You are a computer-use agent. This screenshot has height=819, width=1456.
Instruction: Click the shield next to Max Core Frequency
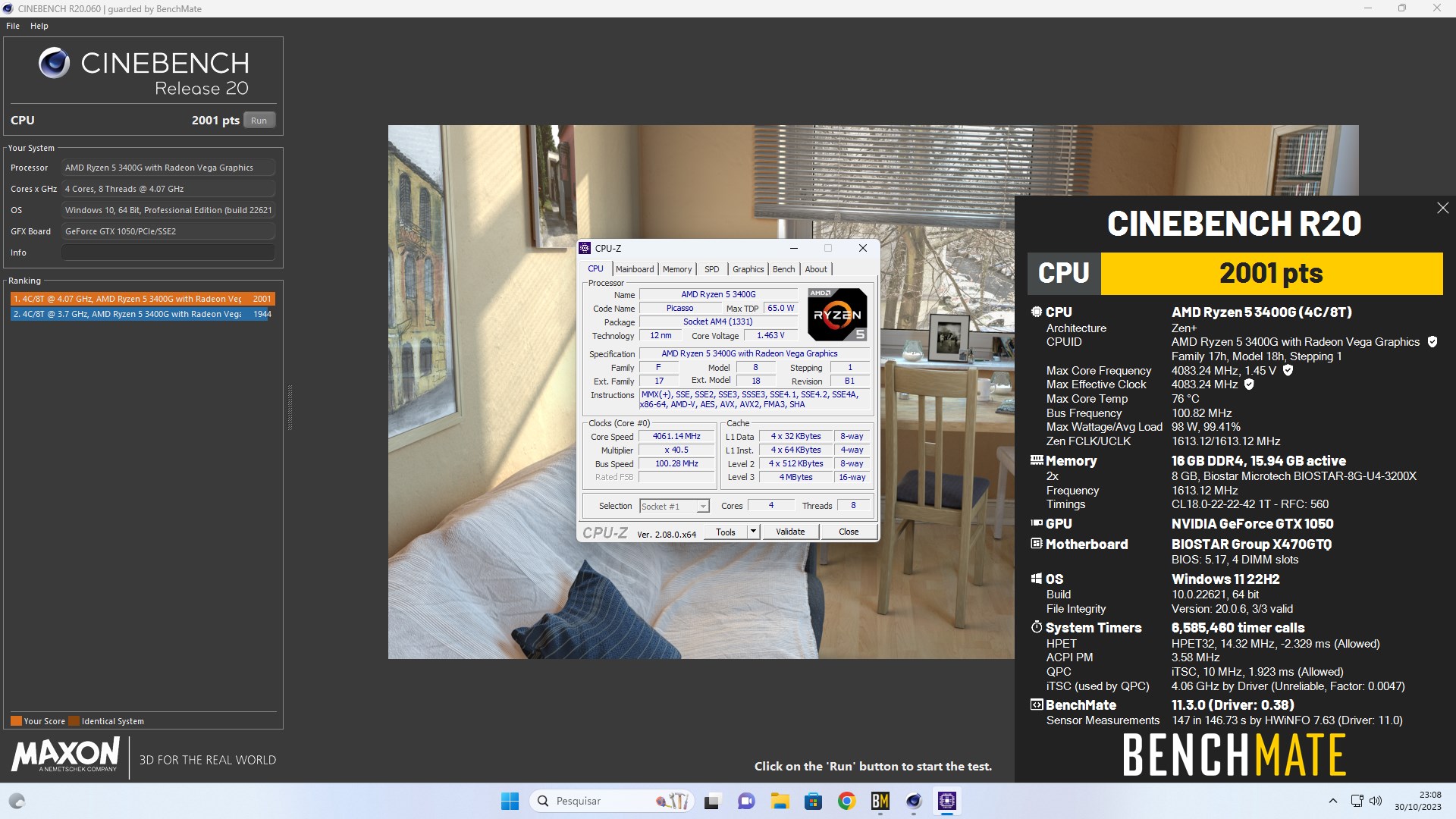[x=1288, y=371]
